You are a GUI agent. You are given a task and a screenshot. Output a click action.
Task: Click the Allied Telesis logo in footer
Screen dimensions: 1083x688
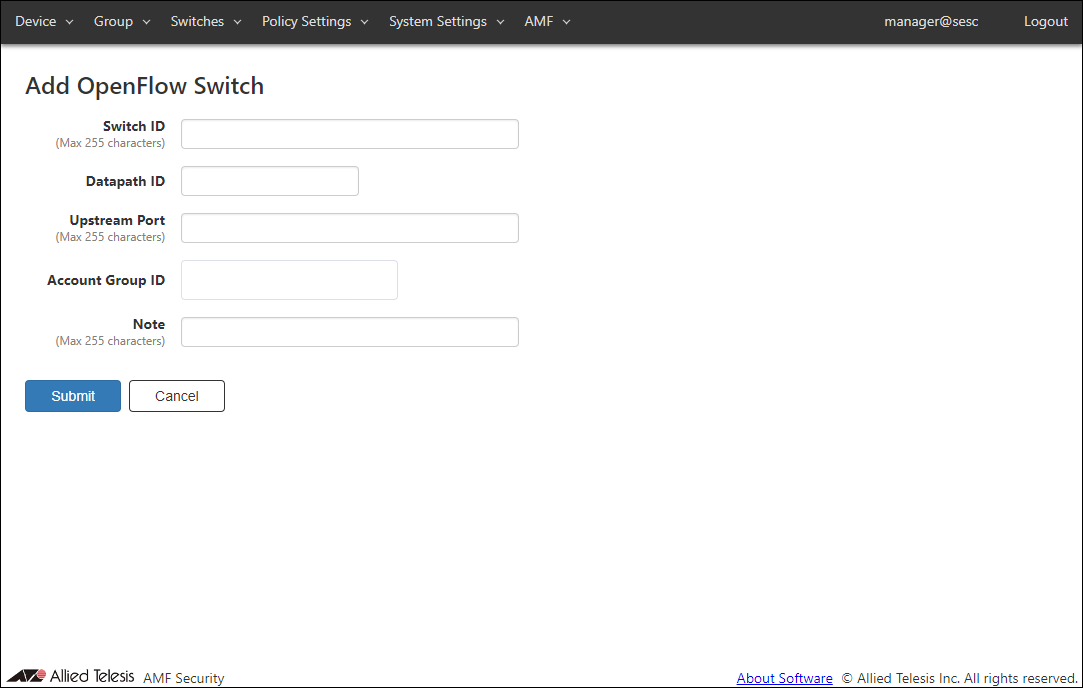point(70,676)
